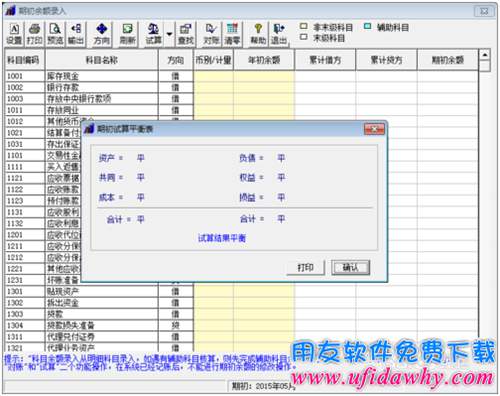Expand the dropdown arrow beside 试算
Viewport: 500px width, 396px height.
tap(169, 34)
